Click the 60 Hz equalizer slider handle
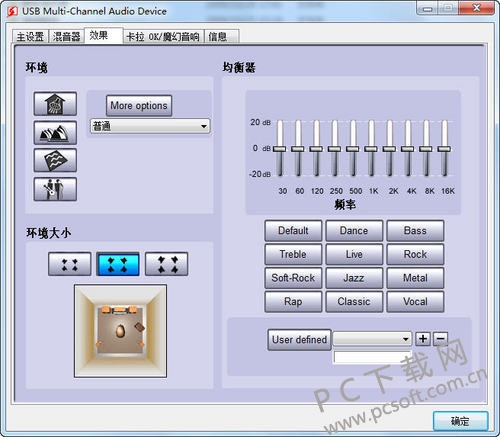Screen dimensions: 500x437 click(298, 149)
